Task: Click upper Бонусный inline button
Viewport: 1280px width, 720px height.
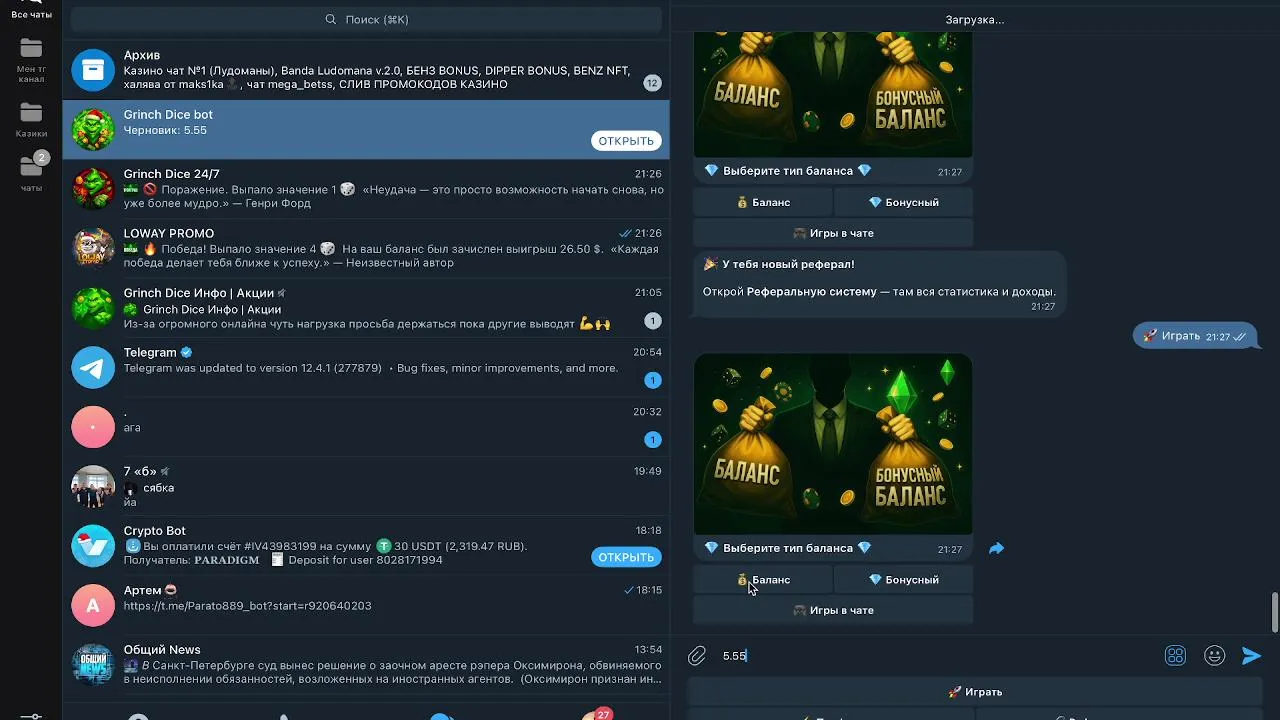Action: (904, 202)
